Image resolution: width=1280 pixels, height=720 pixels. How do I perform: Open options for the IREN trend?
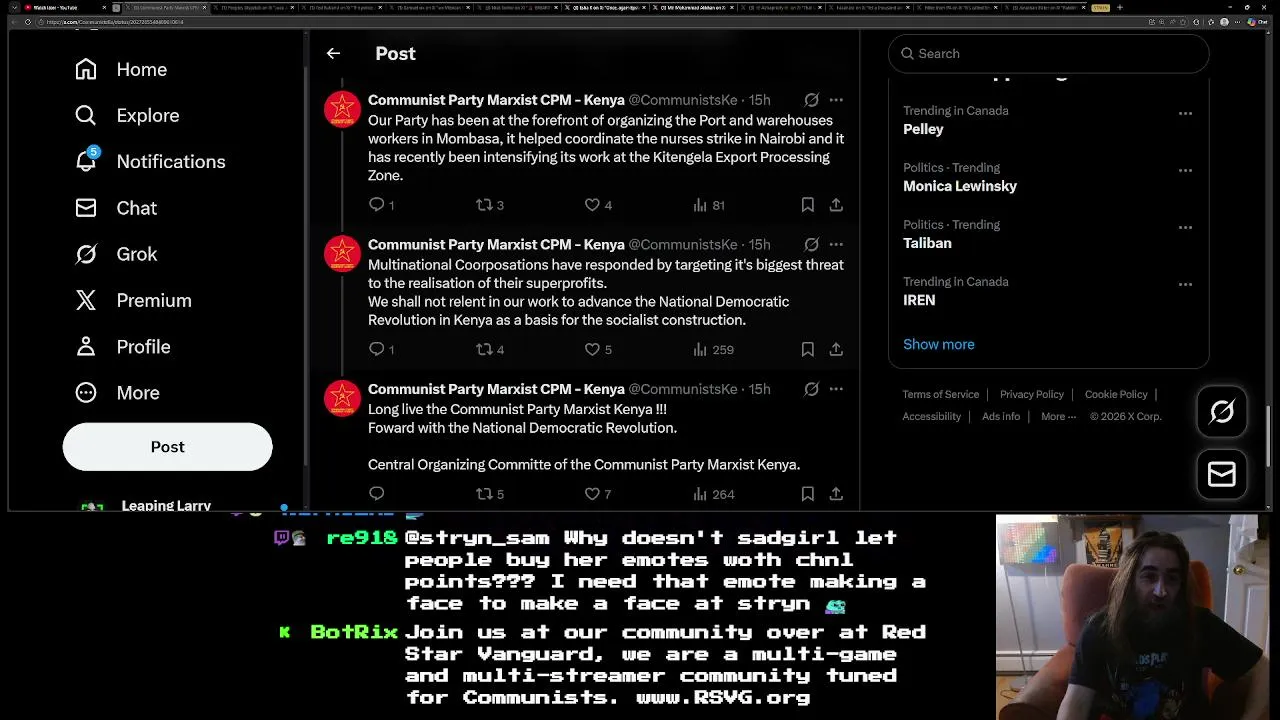click(1185, 284)
